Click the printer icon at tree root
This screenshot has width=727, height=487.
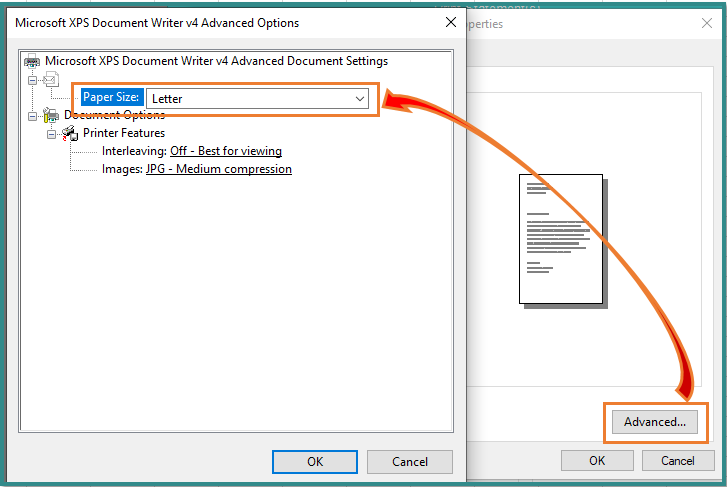(x=32, y=61)
